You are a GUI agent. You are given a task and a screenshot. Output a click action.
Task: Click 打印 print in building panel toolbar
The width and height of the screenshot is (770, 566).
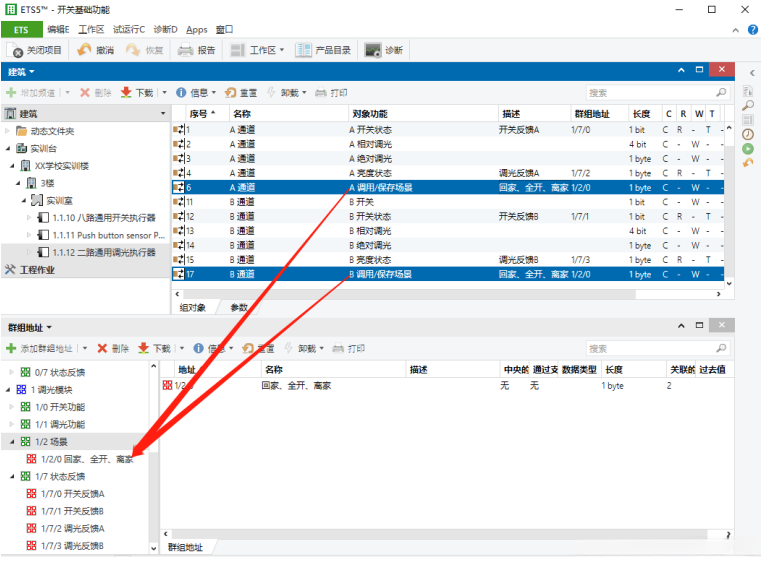coord(331,92)
